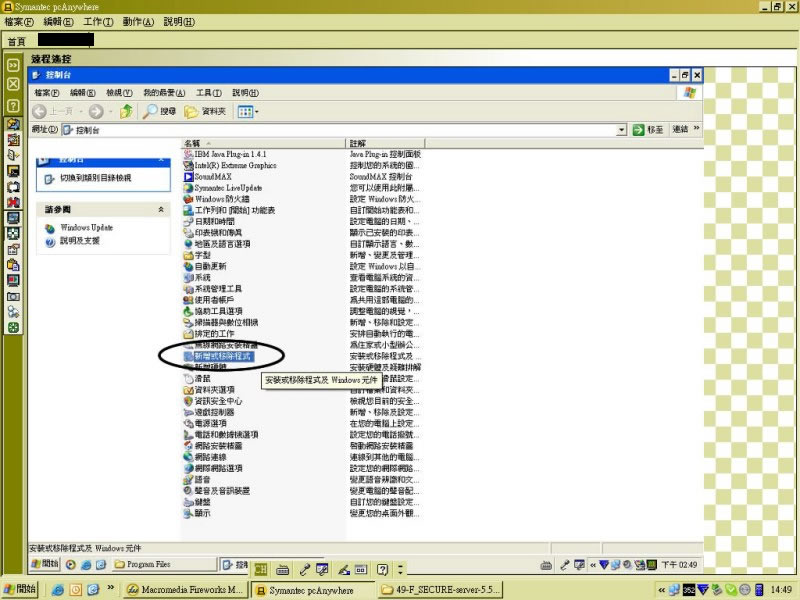This screenshot has height=600, width=800.
Task: Open 49-F_SECURE-server folder taskbar button
Action: tap(442, 590)
